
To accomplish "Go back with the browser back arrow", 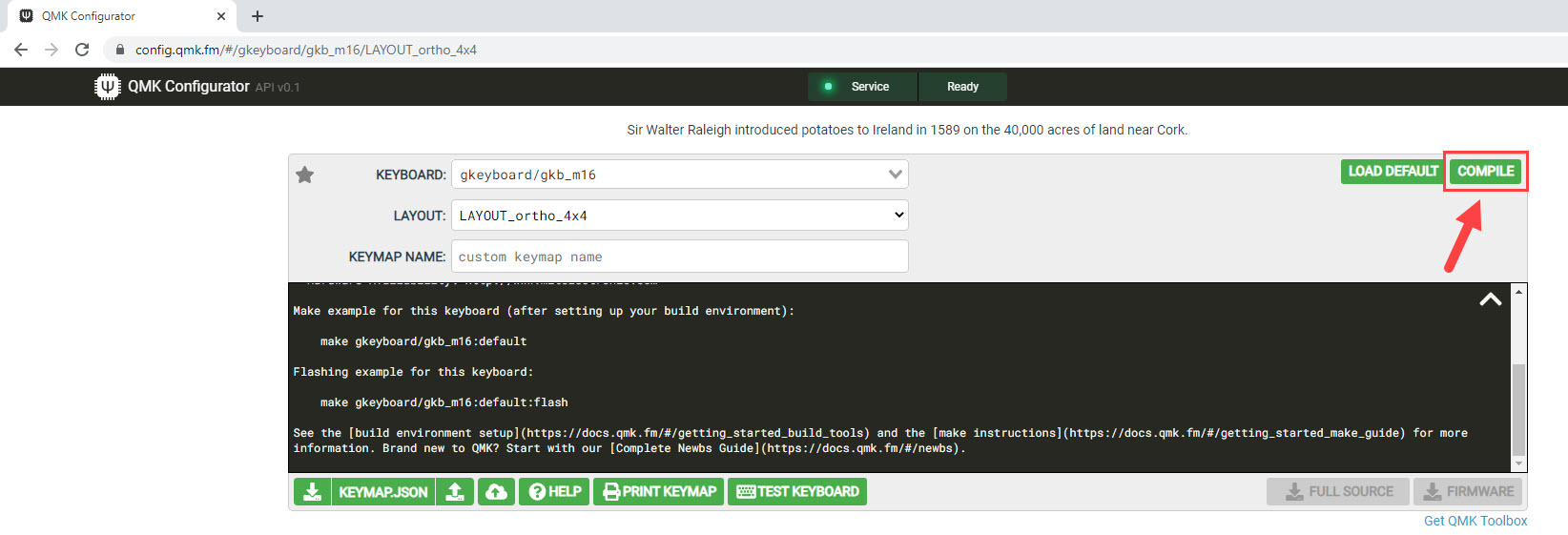I will [21, 50].
